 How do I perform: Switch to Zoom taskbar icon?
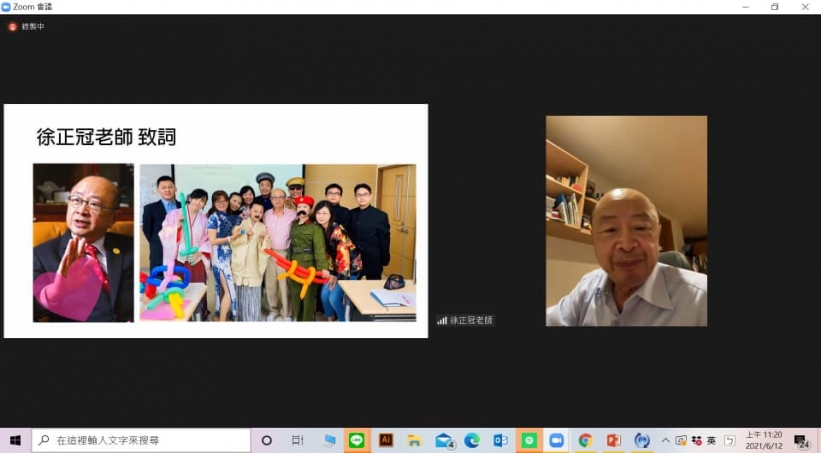pos(557,440)
